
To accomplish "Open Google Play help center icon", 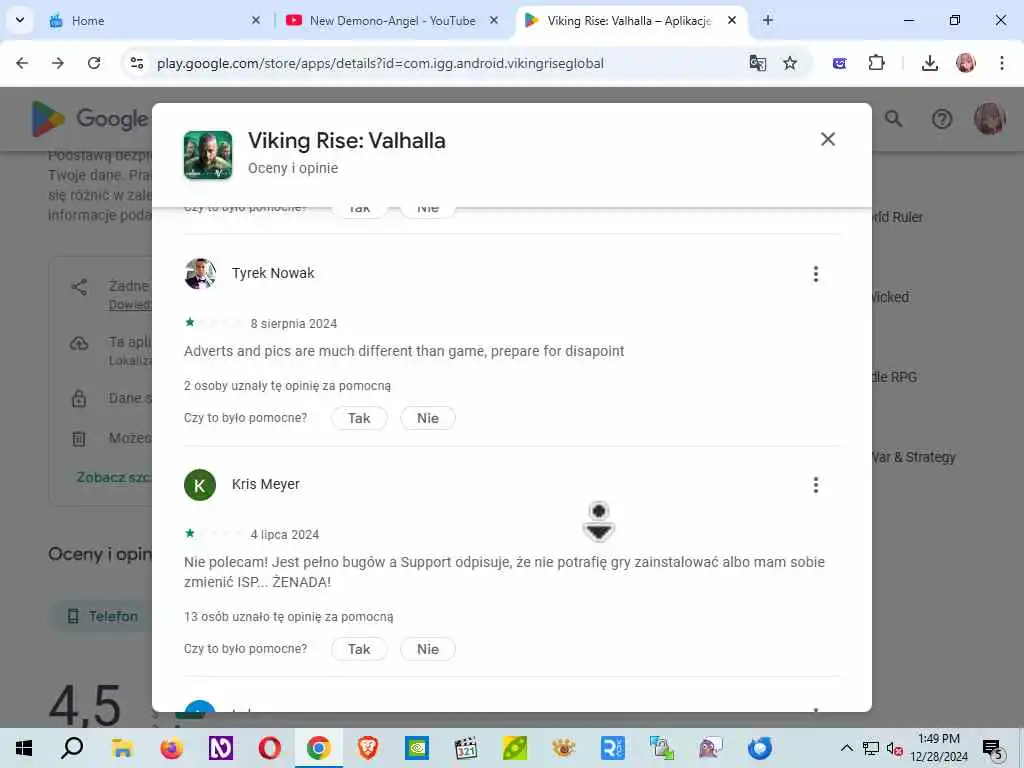I will 942,119.
